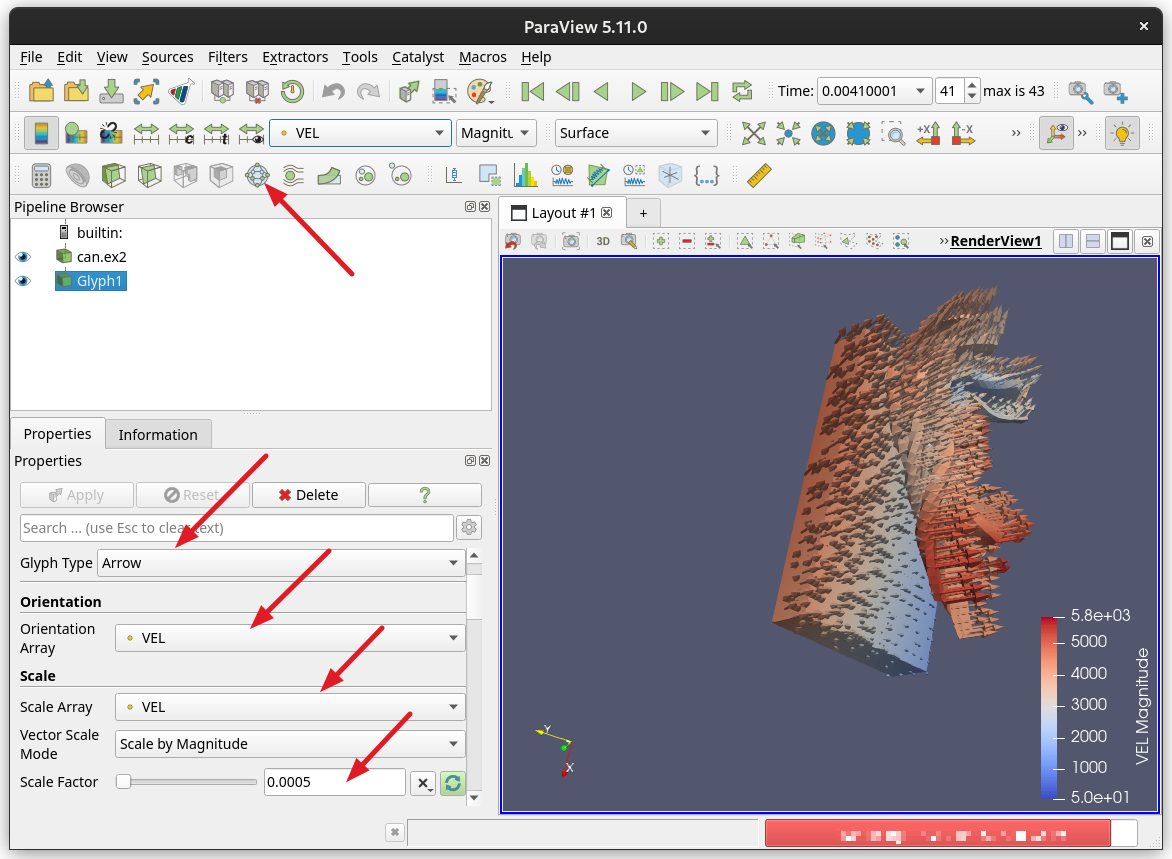The image size is (1172, 859).
Task: Click the Python shell braces icon
Action: tap(706, 176)
